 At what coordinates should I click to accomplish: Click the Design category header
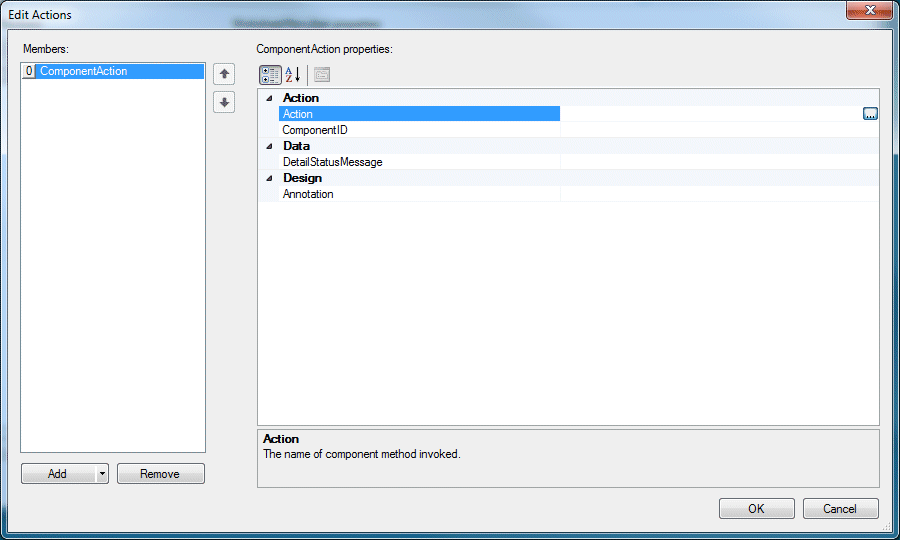point(302,178)
